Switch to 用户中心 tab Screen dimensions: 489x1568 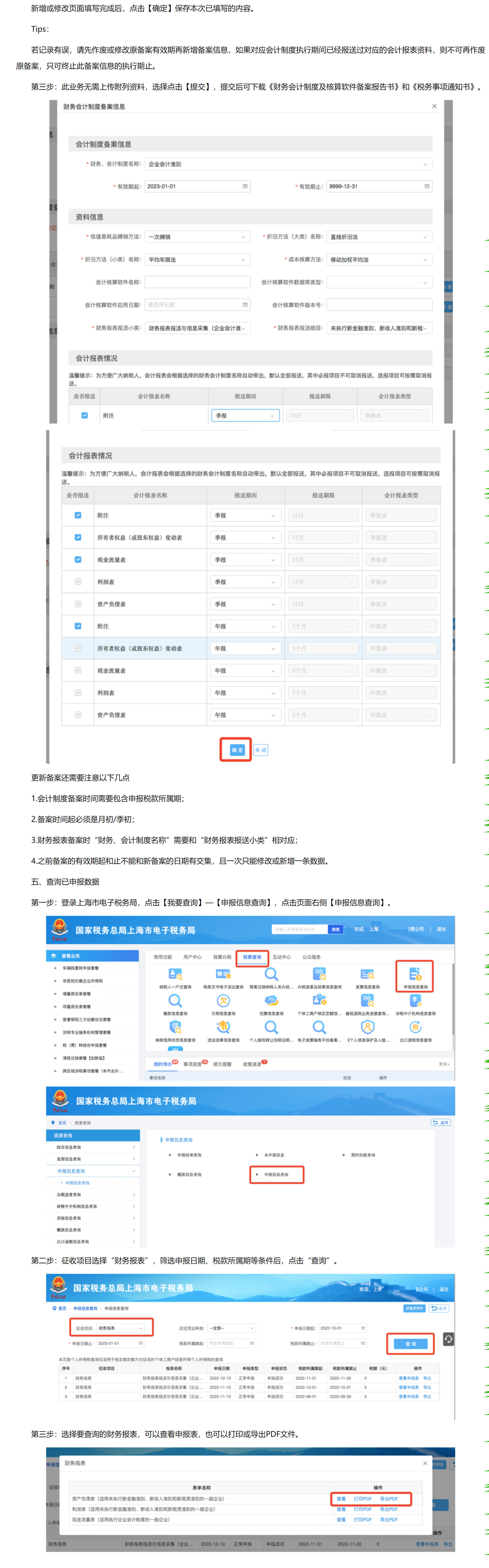[192, 957]
